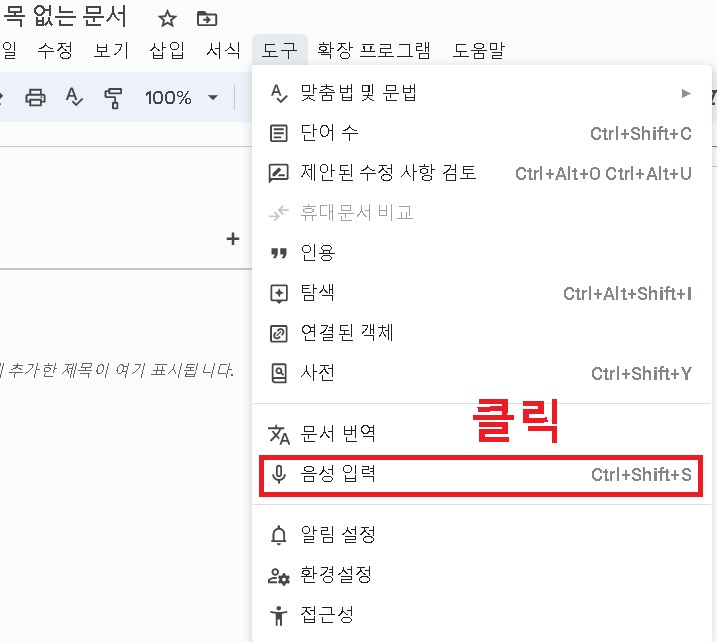Star the untitled document
The height and width of the screenshot is (642, 720).
[x=167, y=19]
